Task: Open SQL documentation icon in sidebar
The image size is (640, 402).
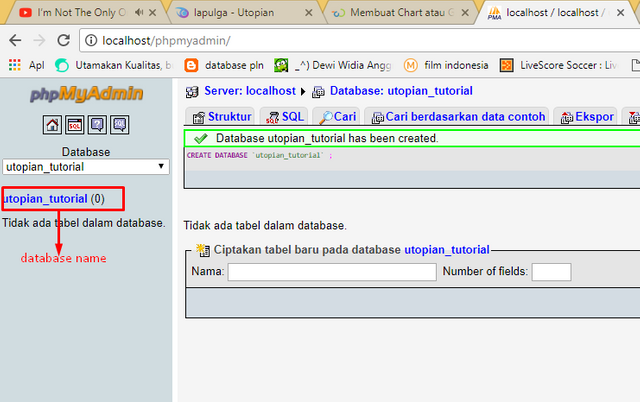Action: pos(120,124)
